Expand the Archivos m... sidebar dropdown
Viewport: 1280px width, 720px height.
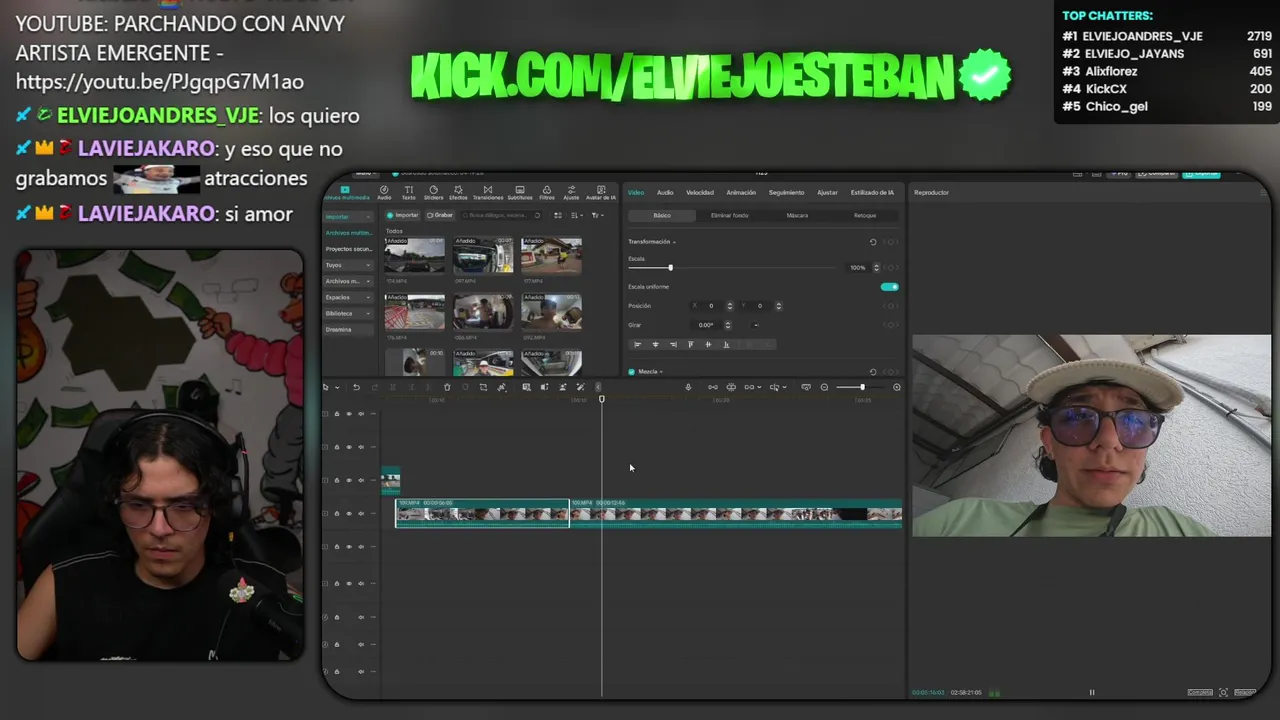click(368, 281)
